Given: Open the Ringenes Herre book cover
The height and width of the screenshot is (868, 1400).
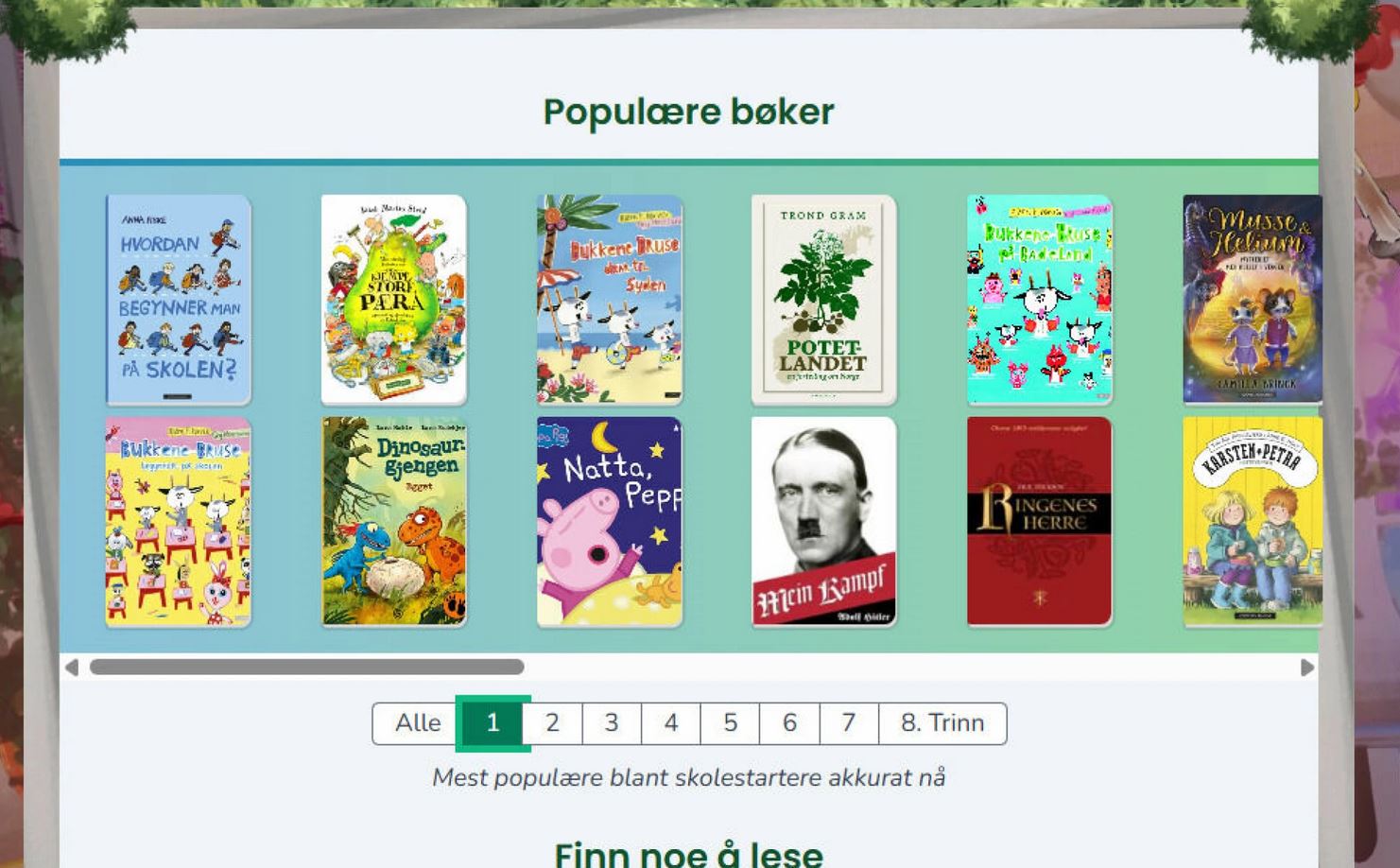Looking at the screenshot, I should [x=1040, y=522].
